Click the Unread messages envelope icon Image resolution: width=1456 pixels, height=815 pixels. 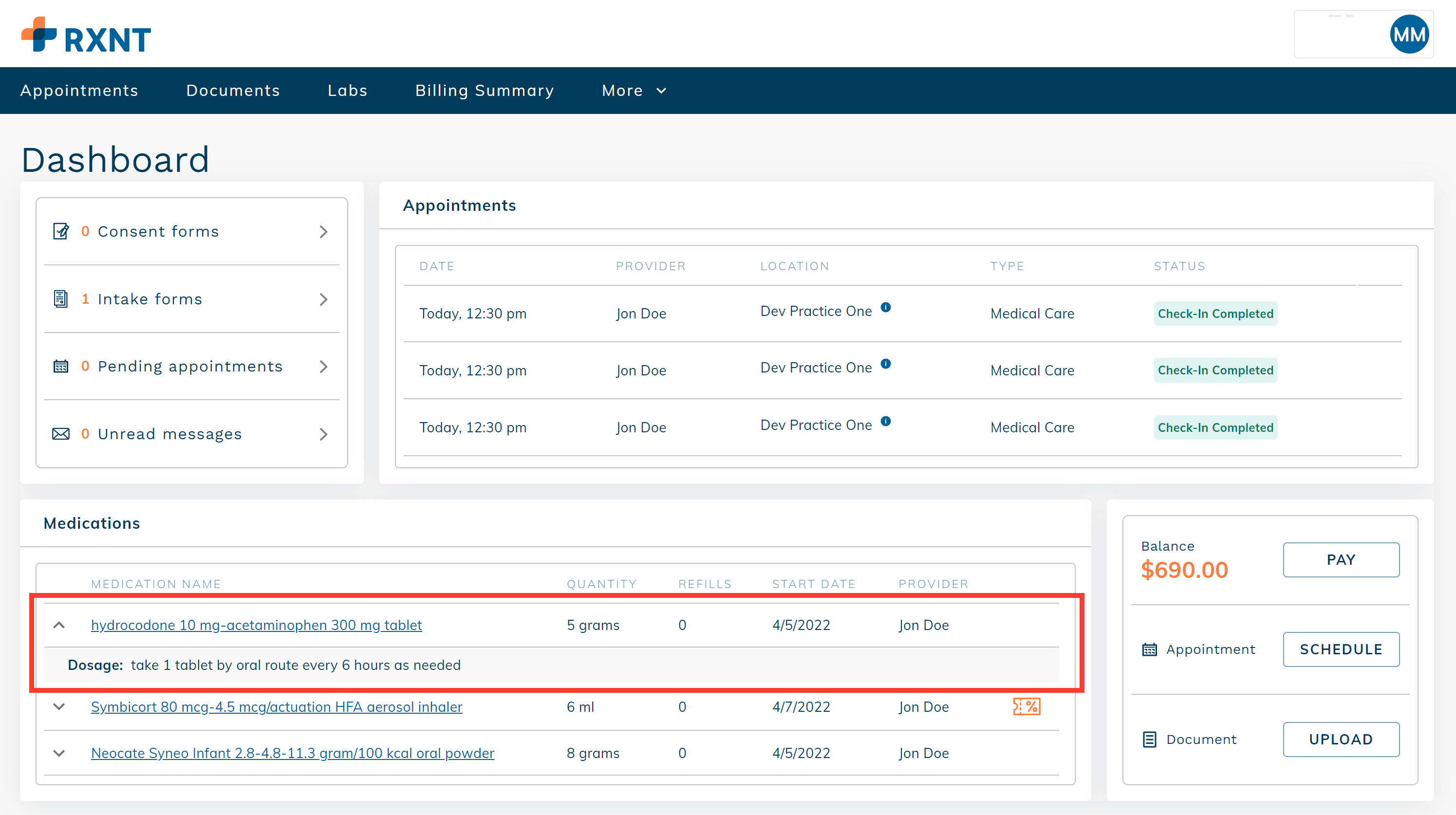pos(61,434)
